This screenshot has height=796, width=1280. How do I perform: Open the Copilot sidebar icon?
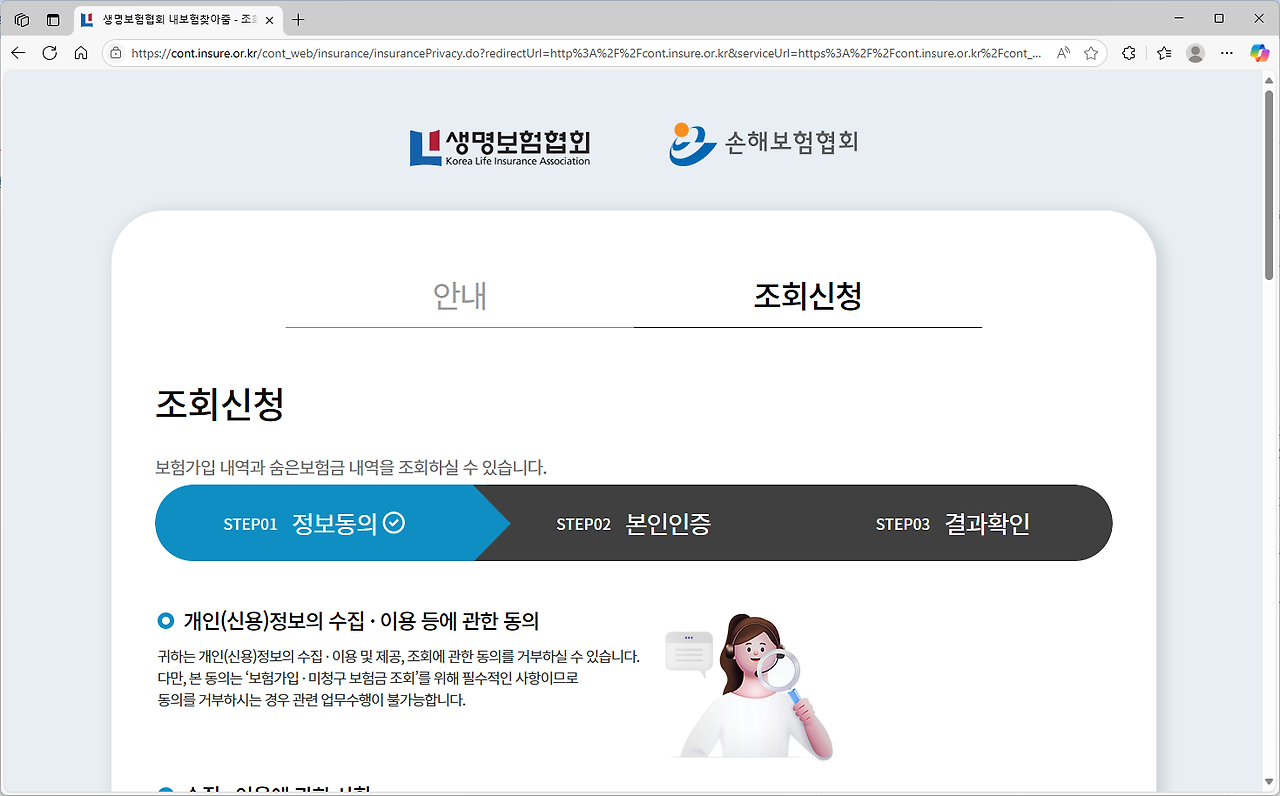point(1259,53)
